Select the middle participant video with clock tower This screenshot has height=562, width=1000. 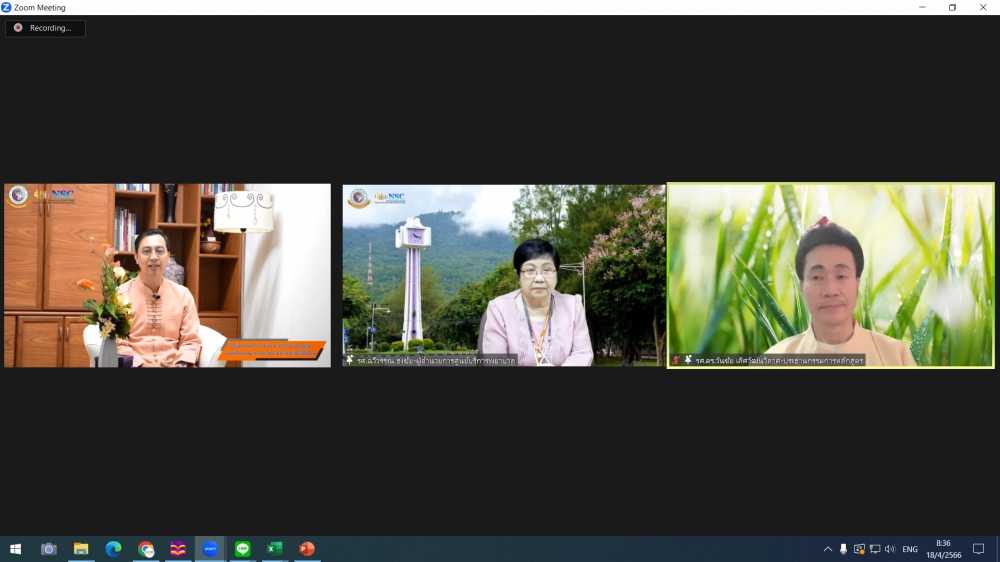click(x=503, y=275)
